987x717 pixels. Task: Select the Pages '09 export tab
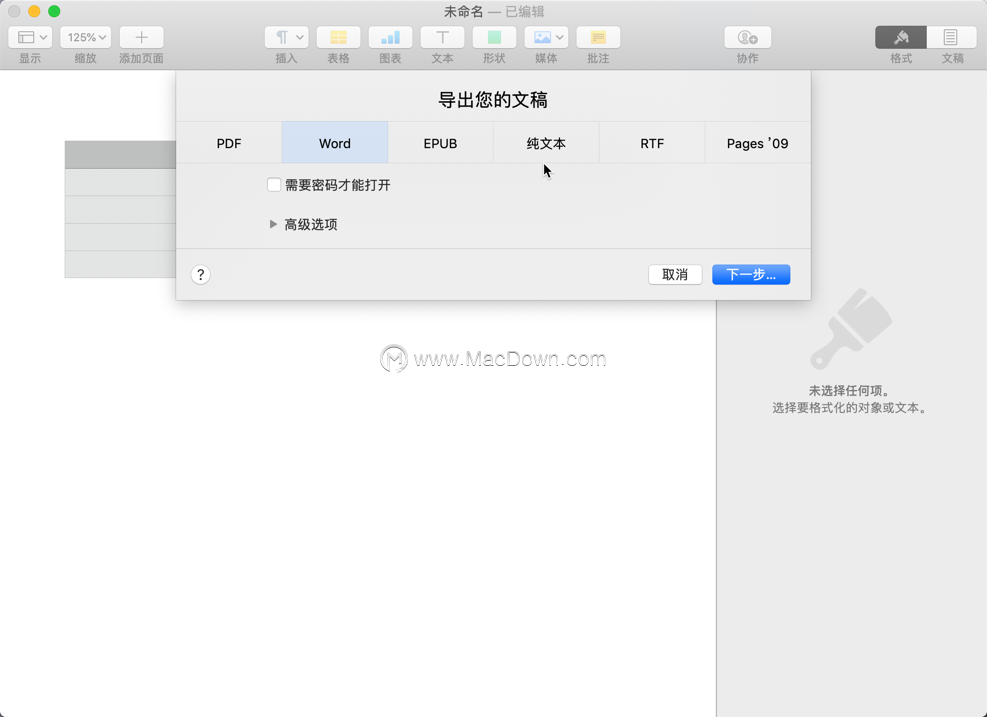(x=758, y=143)
